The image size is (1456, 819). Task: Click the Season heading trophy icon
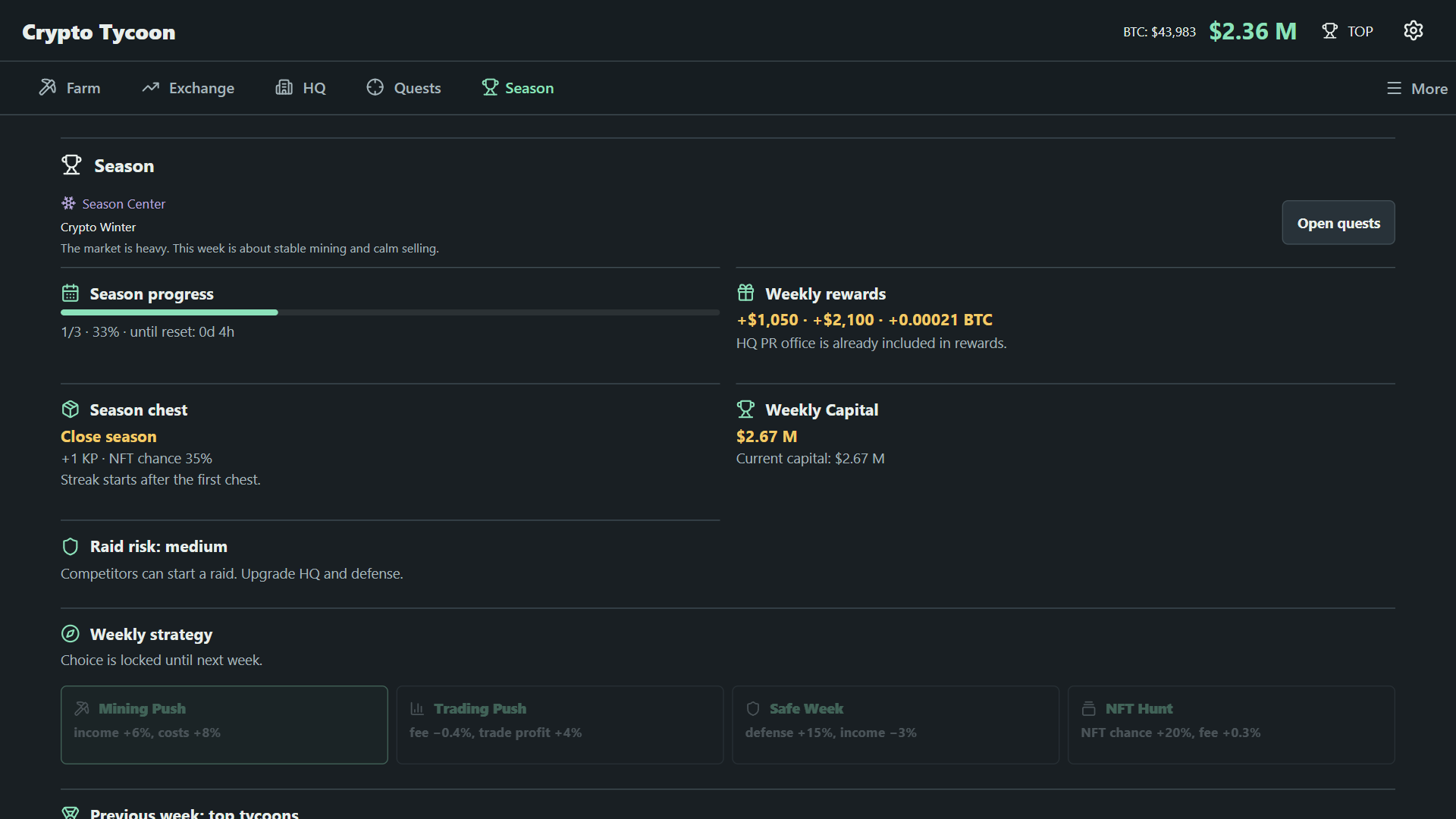coord(71,165)
